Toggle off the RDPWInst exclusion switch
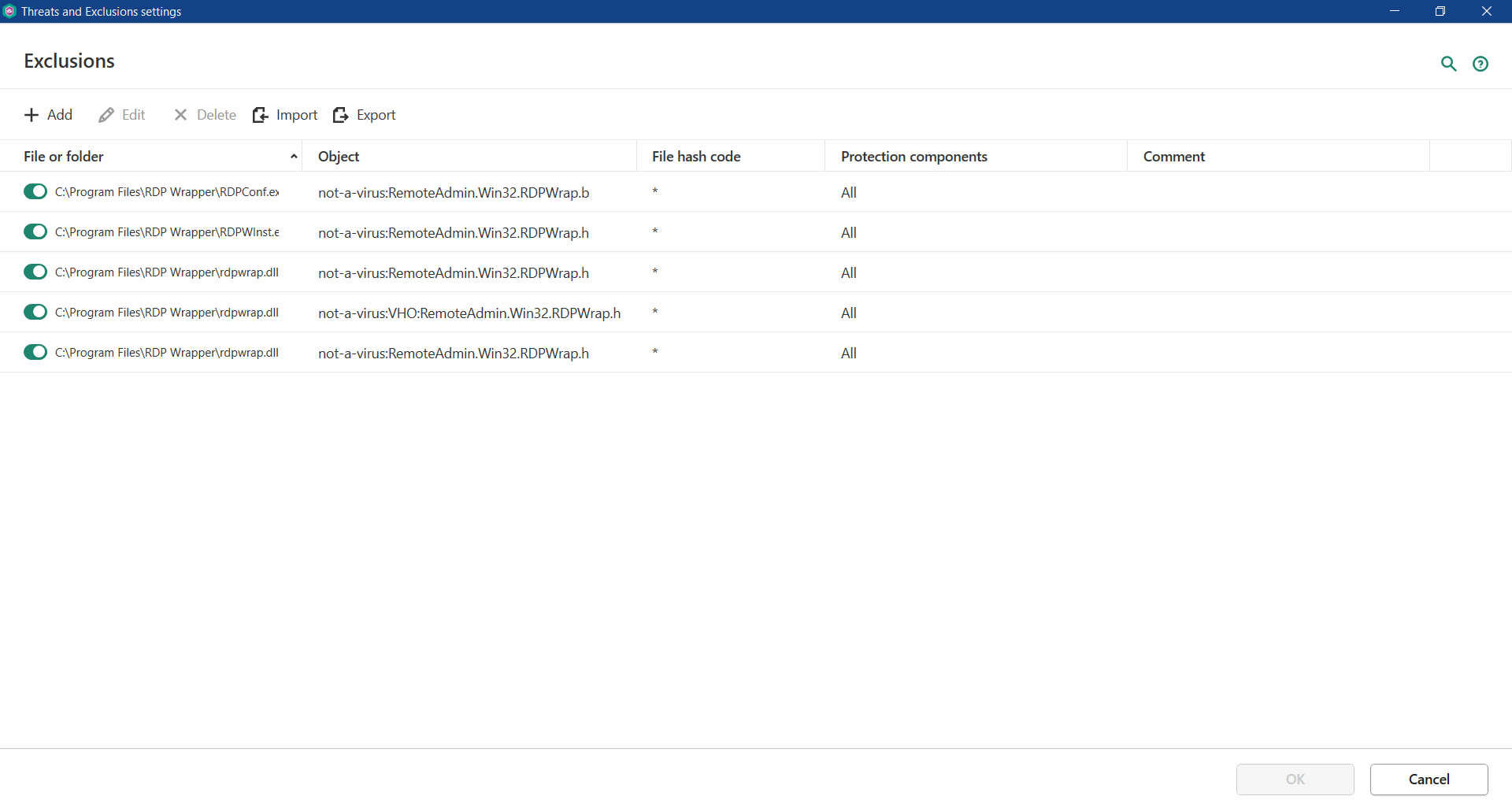This screenshot has height=811, width=1512. pos(35,231)
